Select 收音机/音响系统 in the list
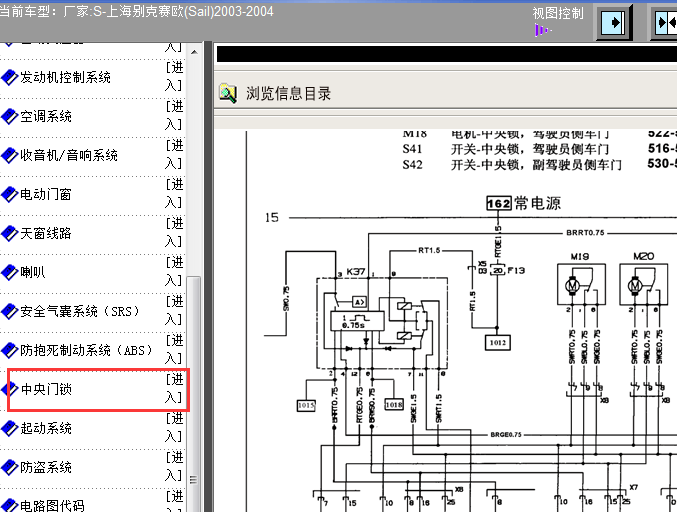This screenshot has height=512, width=677. click(x=69, y=155)
